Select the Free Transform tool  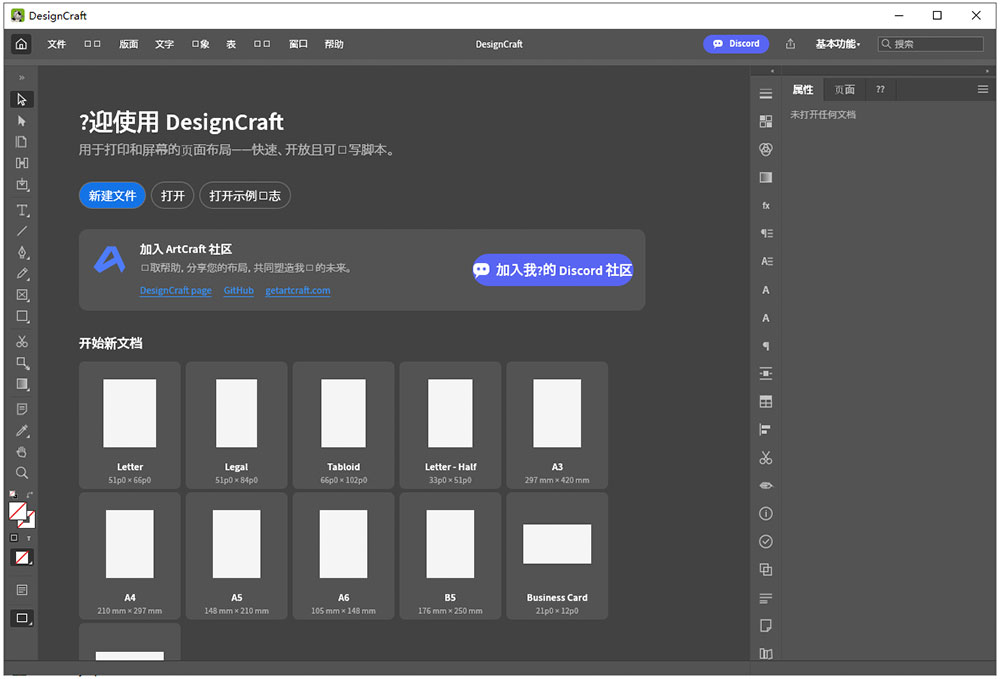point(22,363)
